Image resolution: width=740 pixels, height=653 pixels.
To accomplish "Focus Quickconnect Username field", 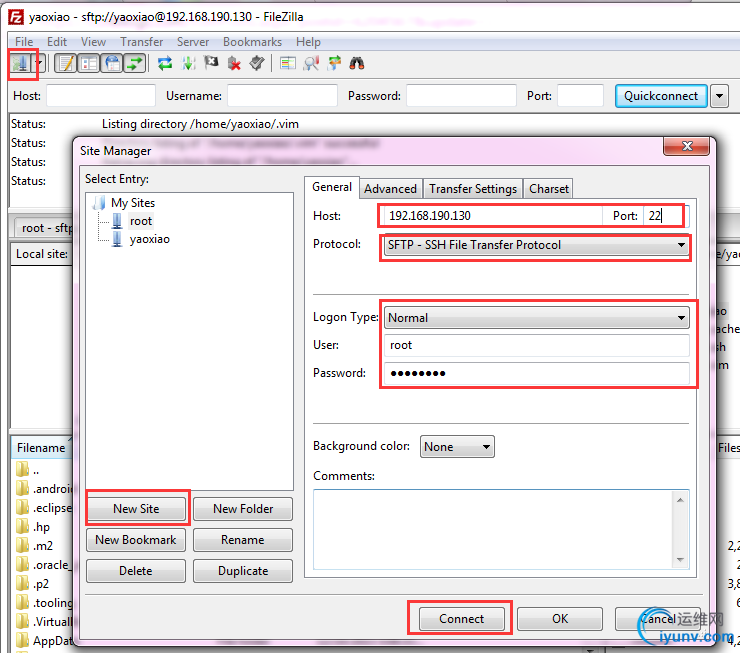I will coord(282,96).
